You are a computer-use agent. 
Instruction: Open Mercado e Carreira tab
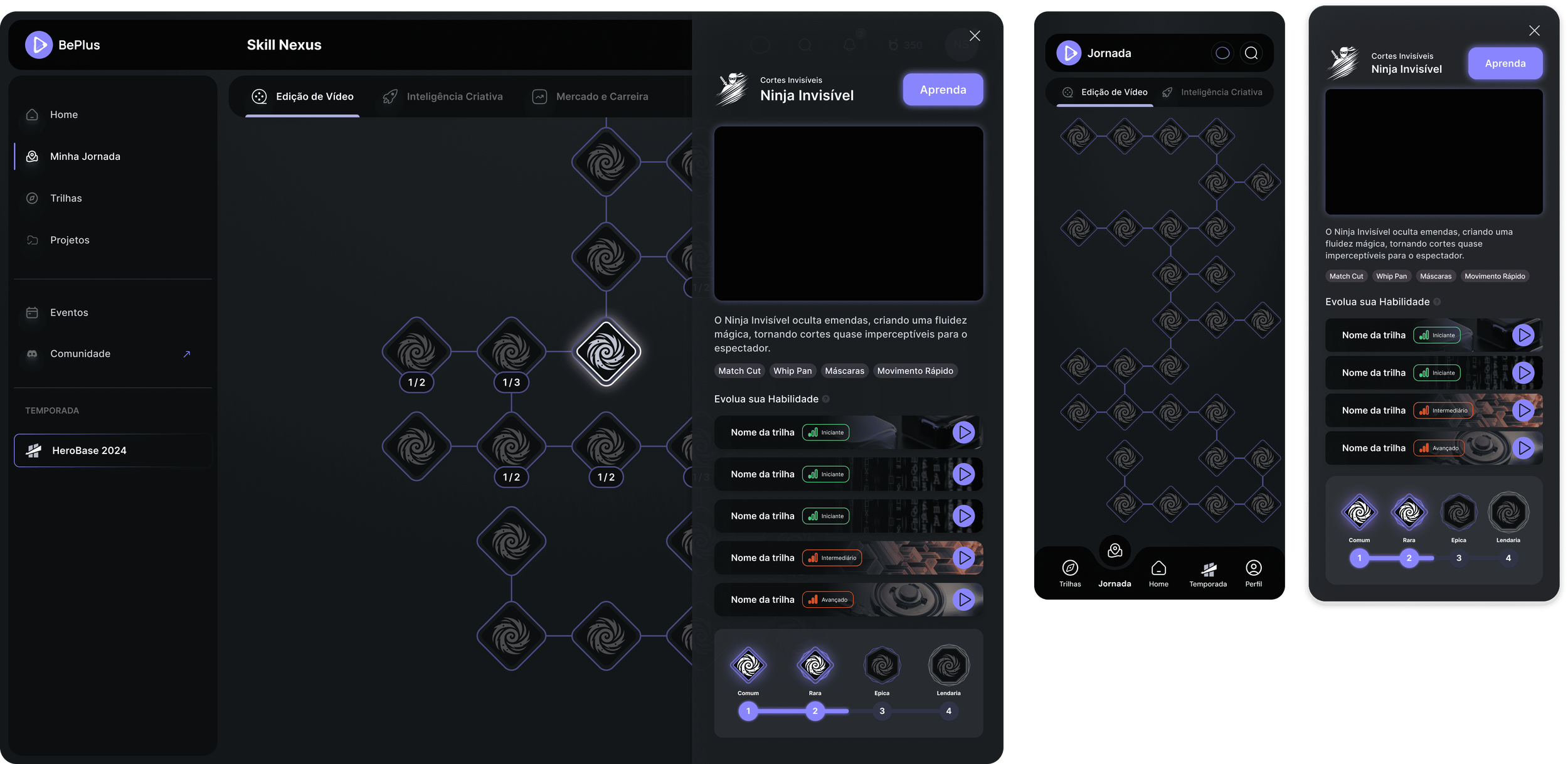tap(590, 97)
